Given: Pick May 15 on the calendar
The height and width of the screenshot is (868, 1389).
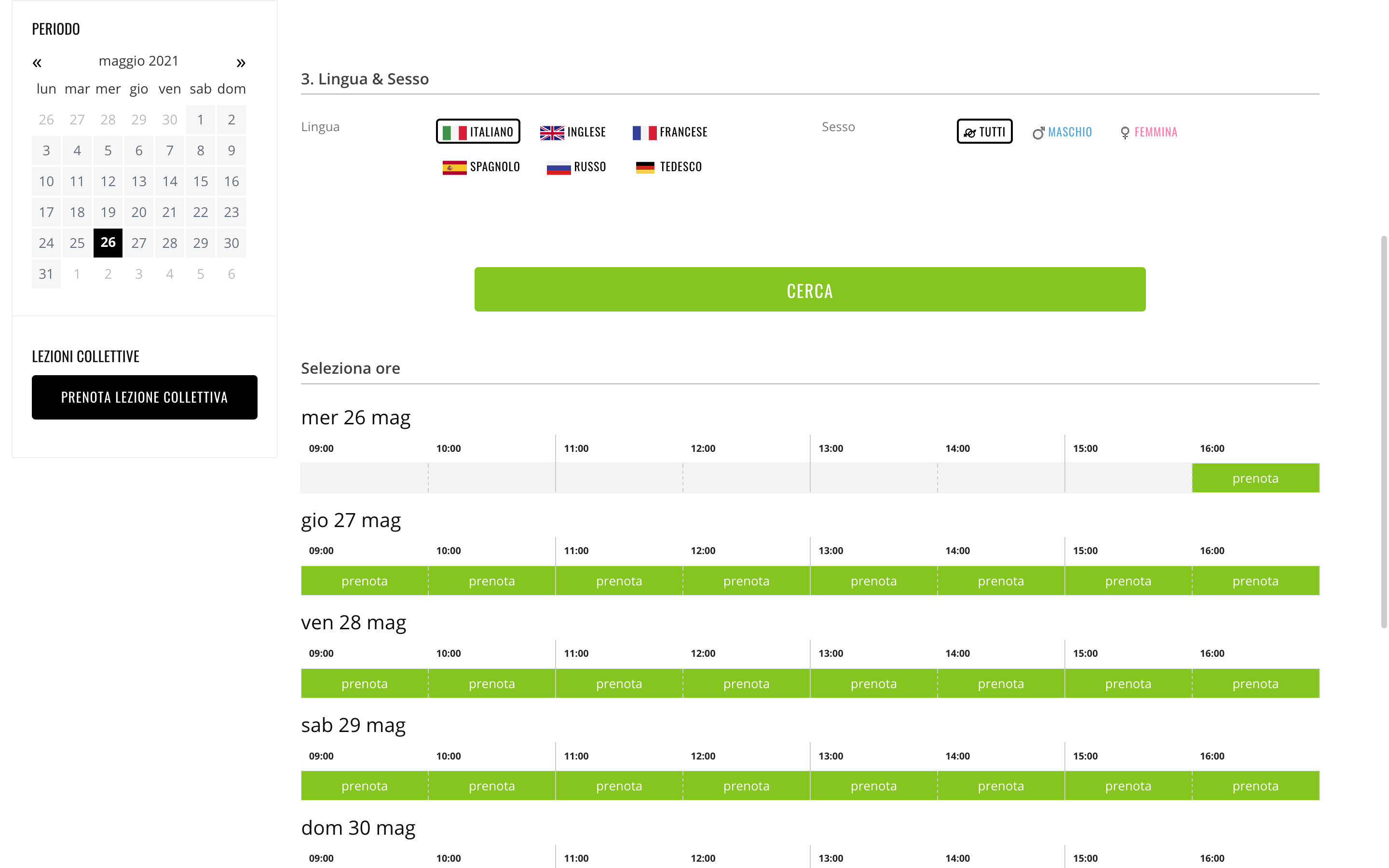Looking at the screenshot, I should (200, 181).
